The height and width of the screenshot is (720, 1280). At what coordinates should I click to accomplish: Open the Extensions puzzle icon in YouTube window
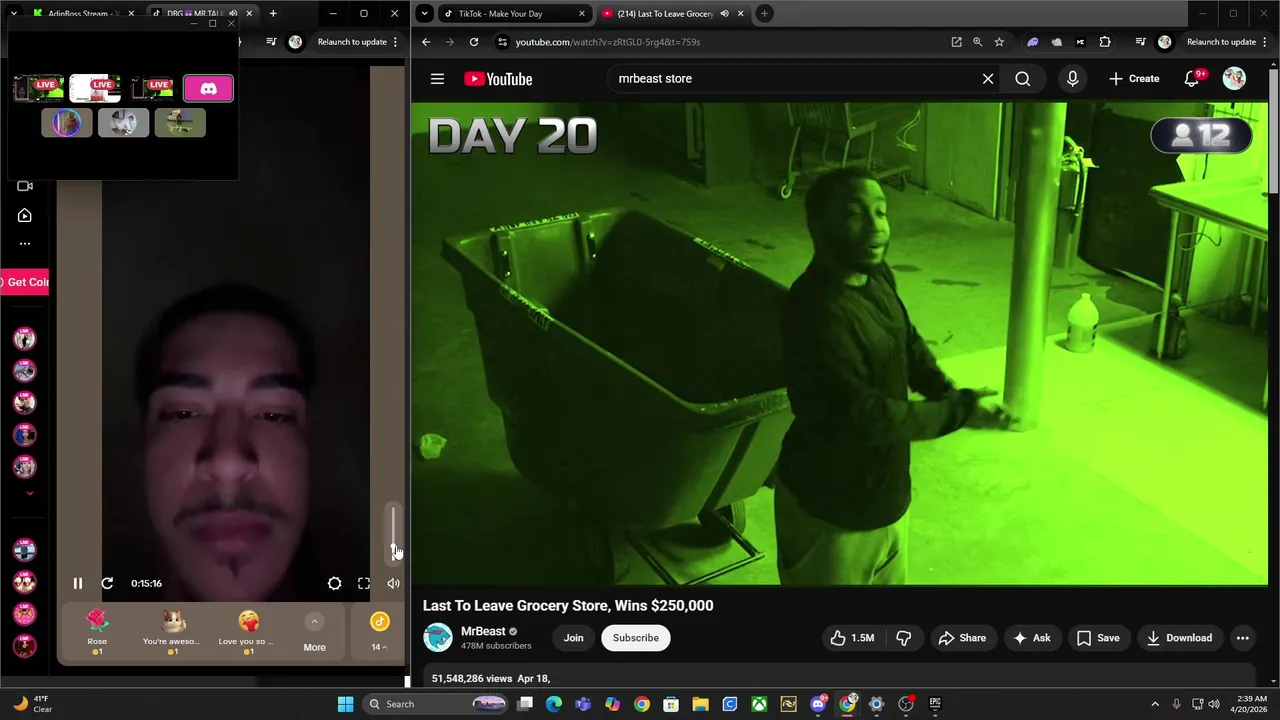1105,42
